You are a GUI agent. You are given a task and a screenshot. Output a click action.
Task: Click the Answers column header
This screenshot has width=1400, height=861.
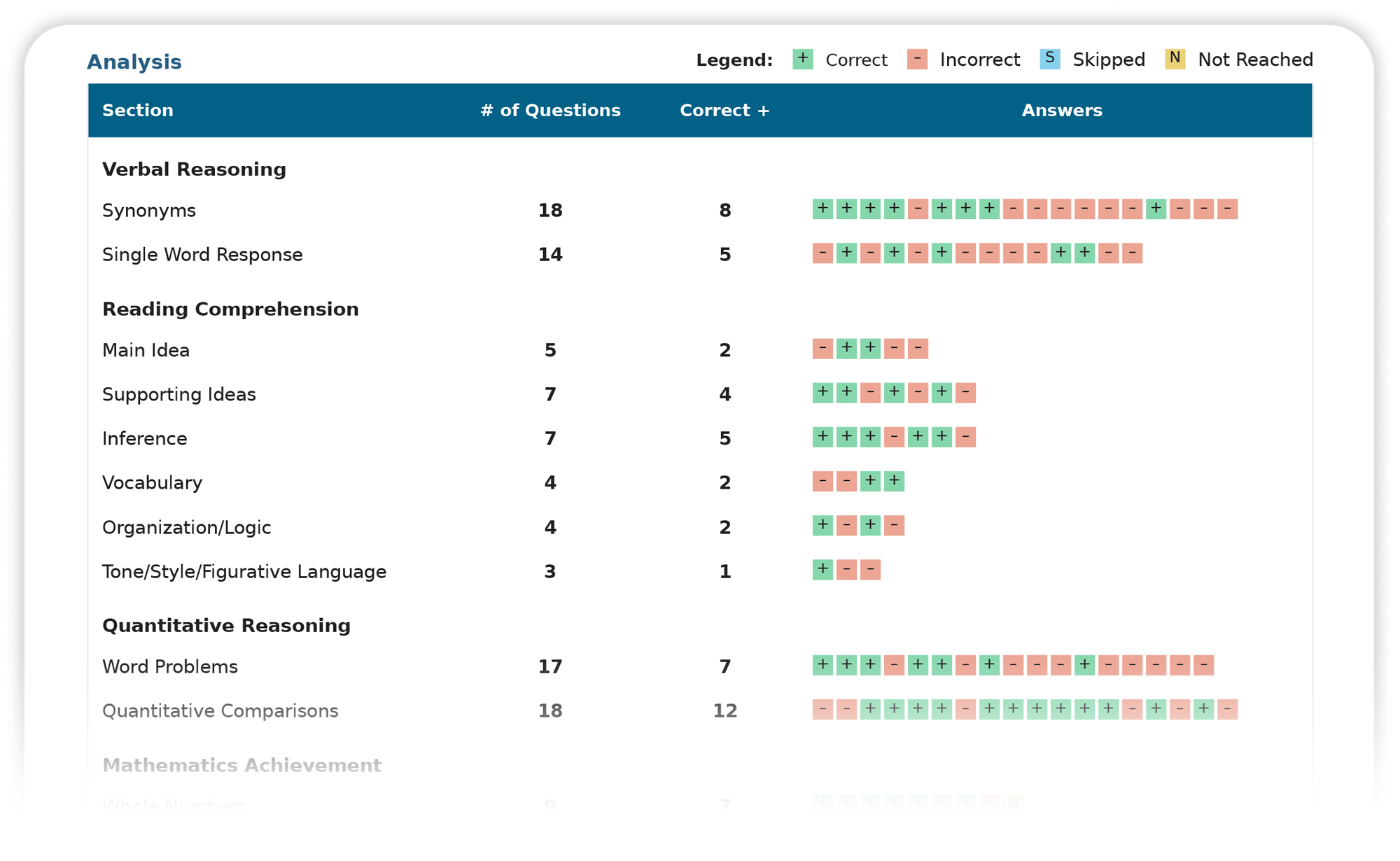pos(1062,111)
